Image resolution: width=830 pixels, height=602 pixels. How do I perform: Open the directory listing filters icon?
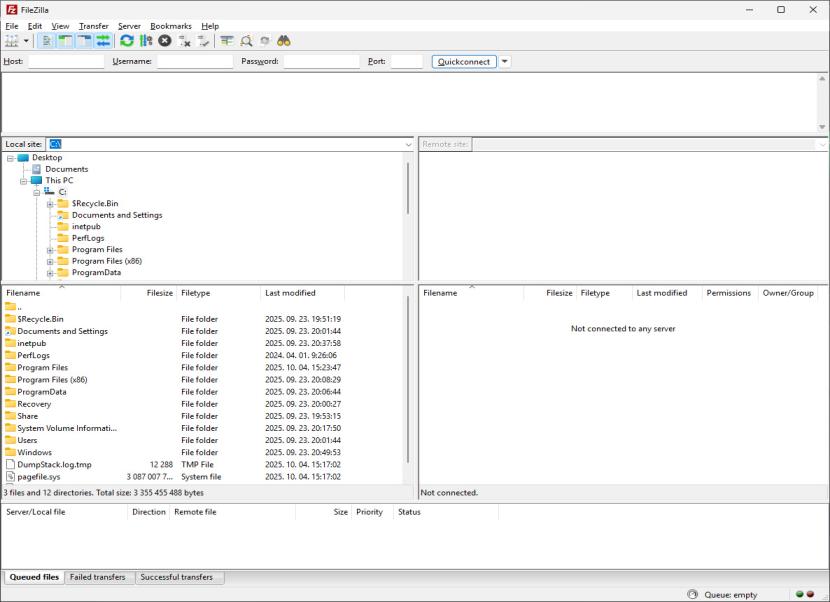pyautogui.click(x=227, y=41)
